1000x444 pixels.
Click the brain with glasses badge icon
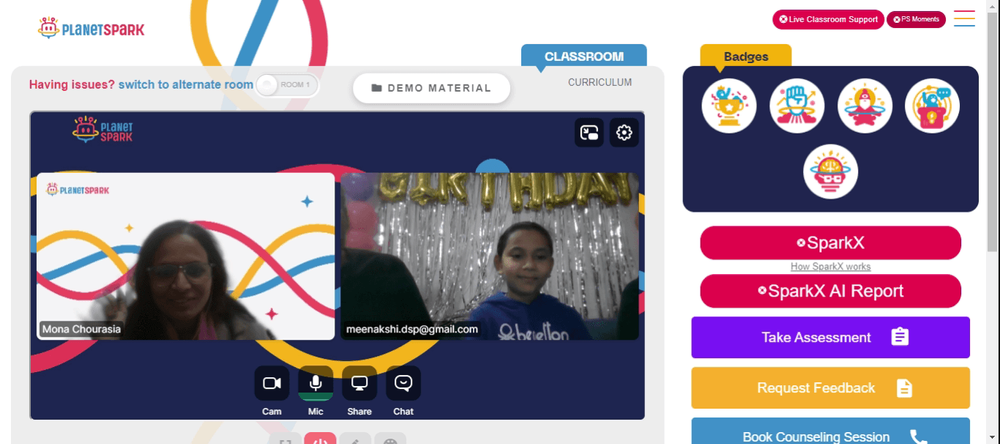click(830, 172)
